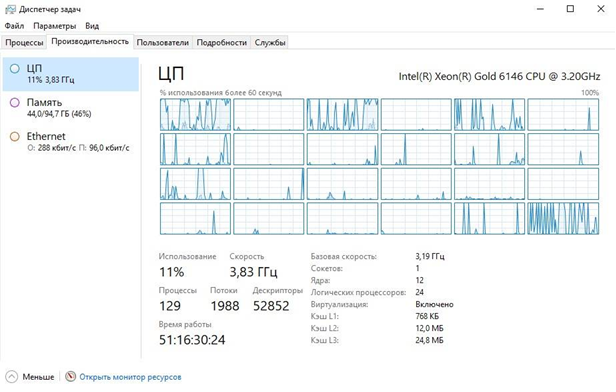Select the Ethernet orange circle icon
Image resolution: width=616 pixels, height=392 pixels.
pos(15,137)
